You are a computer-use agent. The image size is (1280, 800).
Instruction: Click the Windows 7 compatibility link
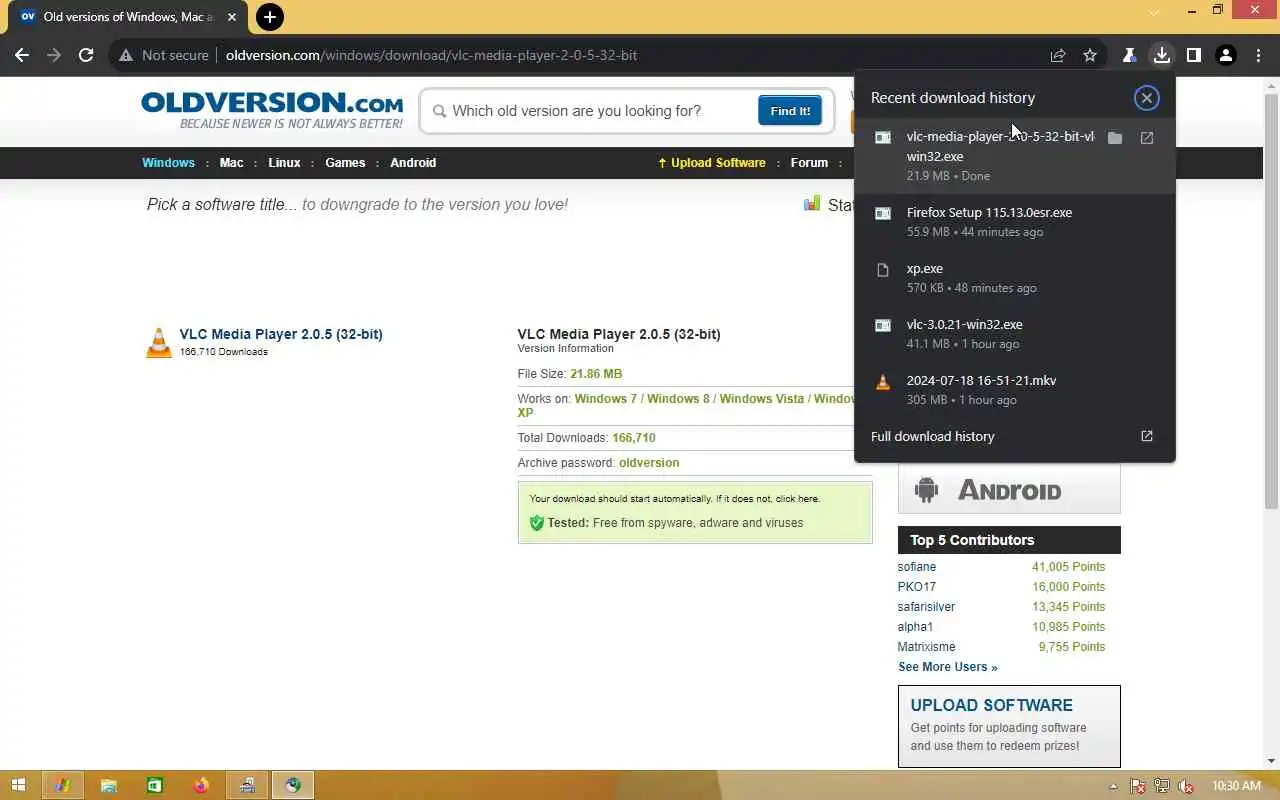(x=606, y=398)
